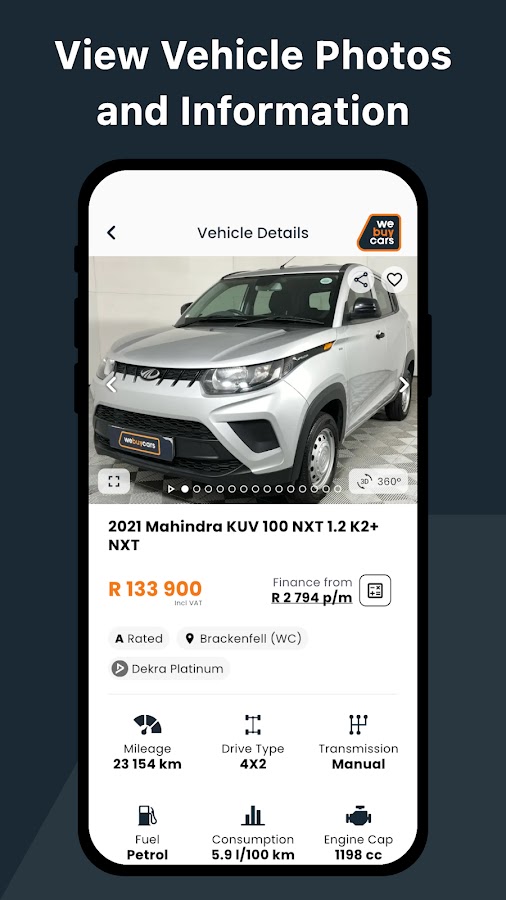Image resolution: width=506 pixels, height=900 pixels.
Task: Add vehicle to favourites with the heart
Action: click(x=394, y=280)
